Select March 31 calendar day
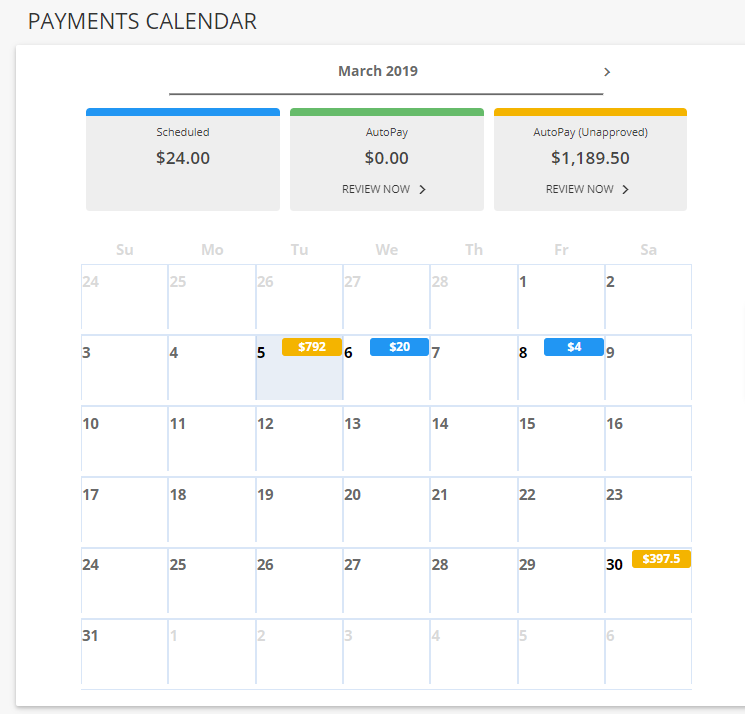 pos(124,651)
